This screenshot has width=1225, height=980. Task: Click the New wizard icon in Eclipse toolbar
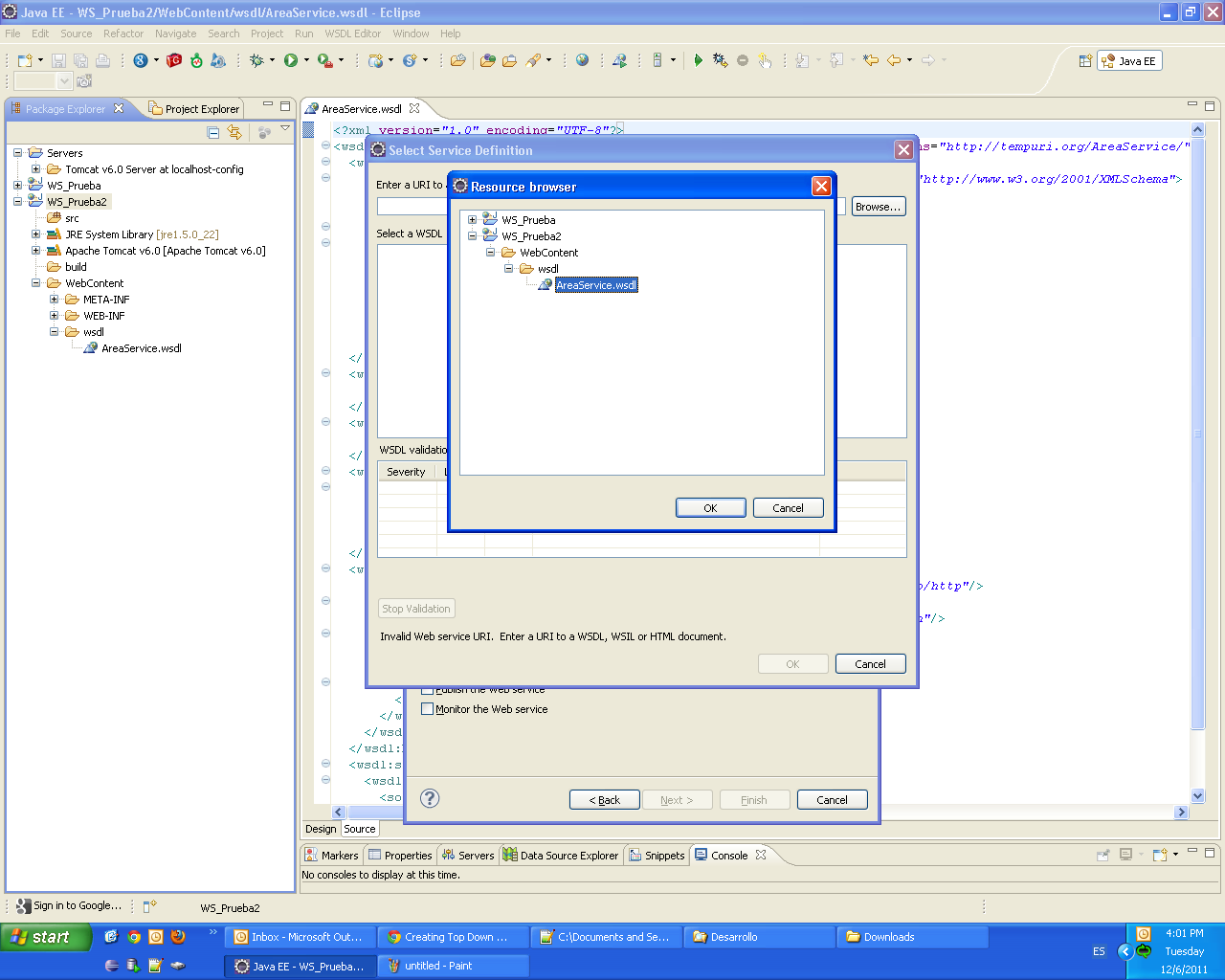point(25,60)
